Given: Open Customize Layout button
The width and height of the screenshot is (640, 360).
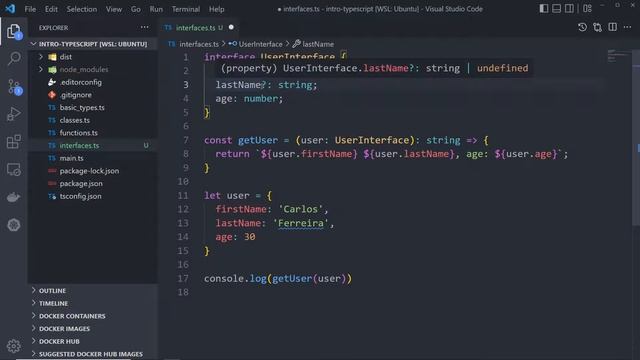Looking at the screenshot, I should [x=587, y=9].
